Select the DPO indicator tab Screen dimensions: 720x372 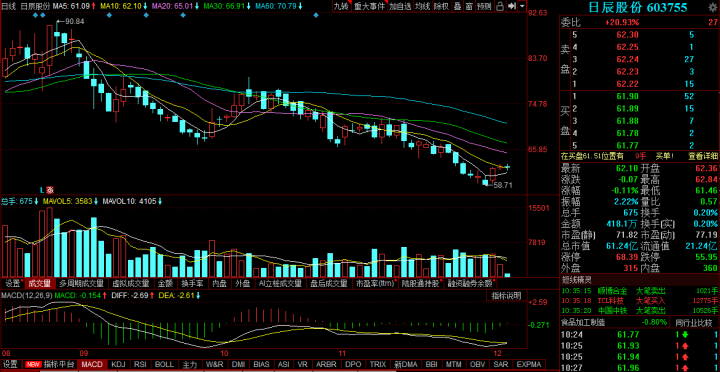[x=353, y=365]
